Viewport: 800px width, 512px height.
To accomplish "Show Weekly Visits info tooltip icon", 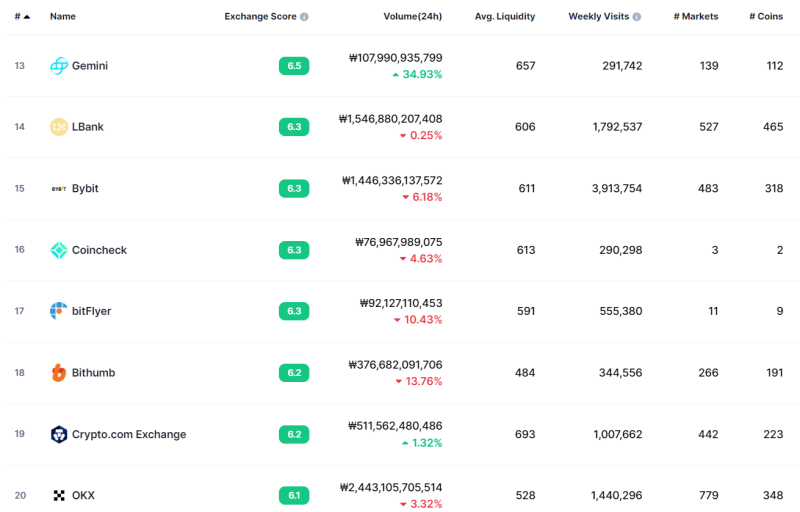I will (637, 17).
